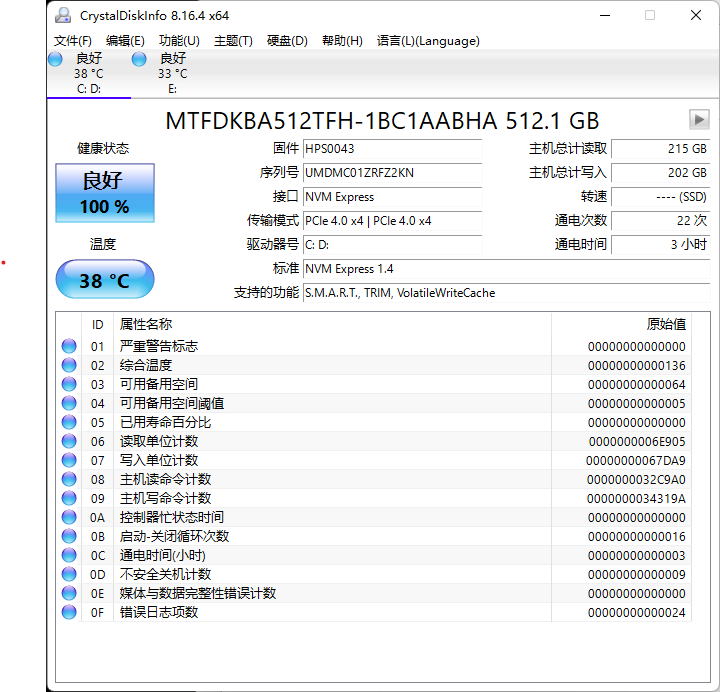This screenshot has height=692, width=720.
Task: Minimize the CrystalDiskInfo window
Action: pos(605,16)
